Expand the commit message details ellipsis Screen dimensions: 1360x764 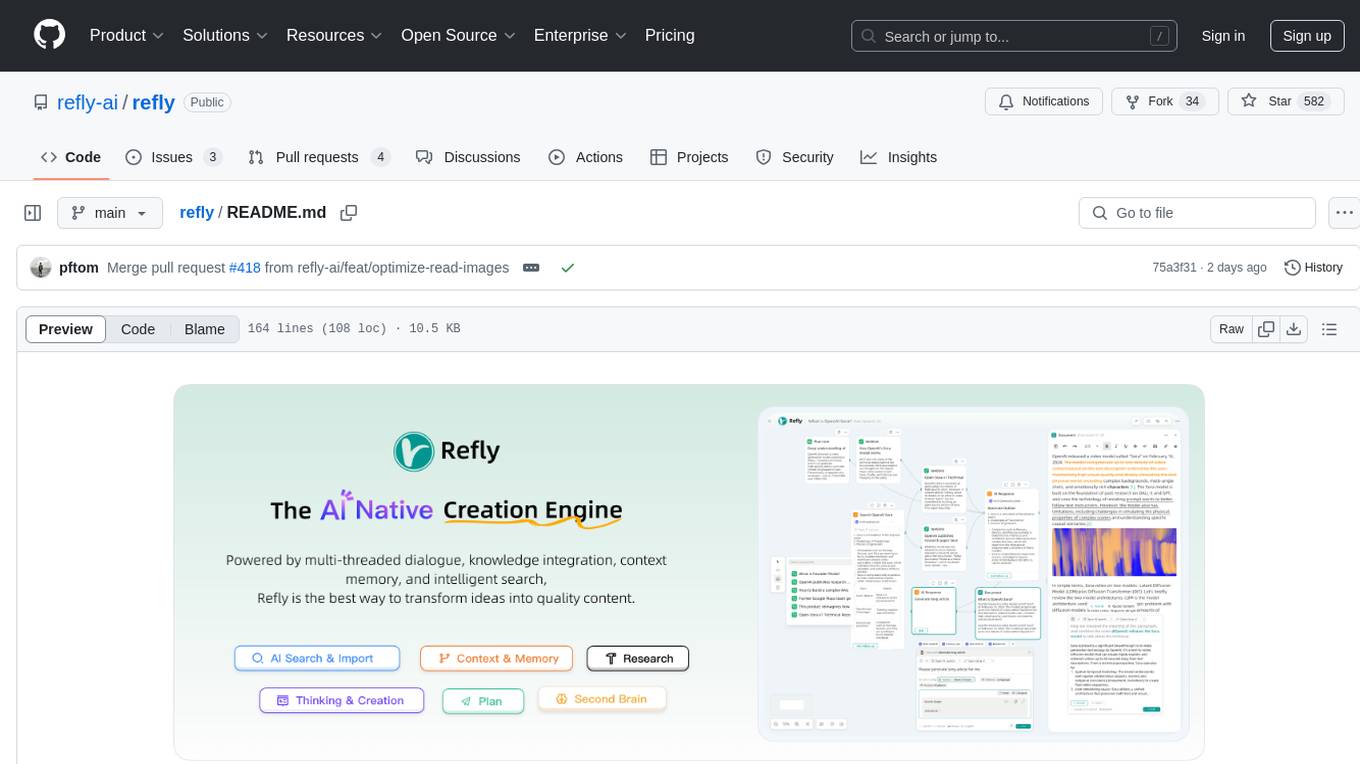[x=531, y=268]
